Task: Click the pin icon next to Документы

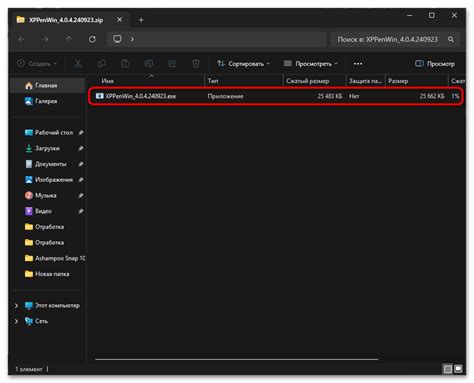Action: click(x=81, y=164)
